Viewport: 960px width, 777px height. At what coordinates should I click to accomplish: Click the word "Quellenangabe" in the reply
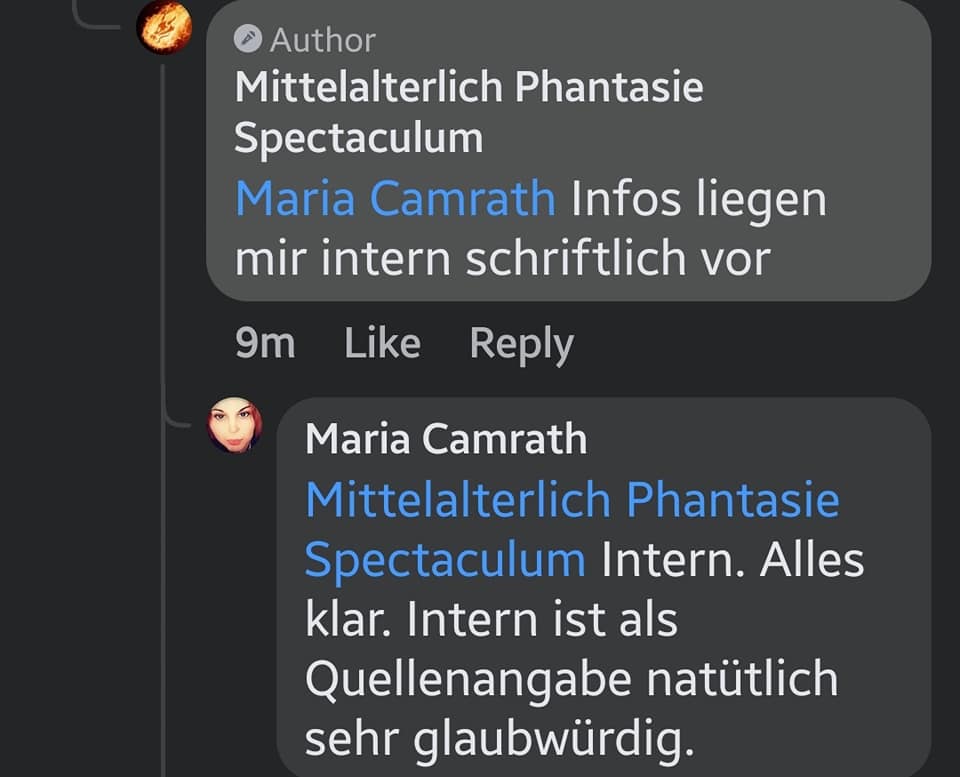point(467,680)
